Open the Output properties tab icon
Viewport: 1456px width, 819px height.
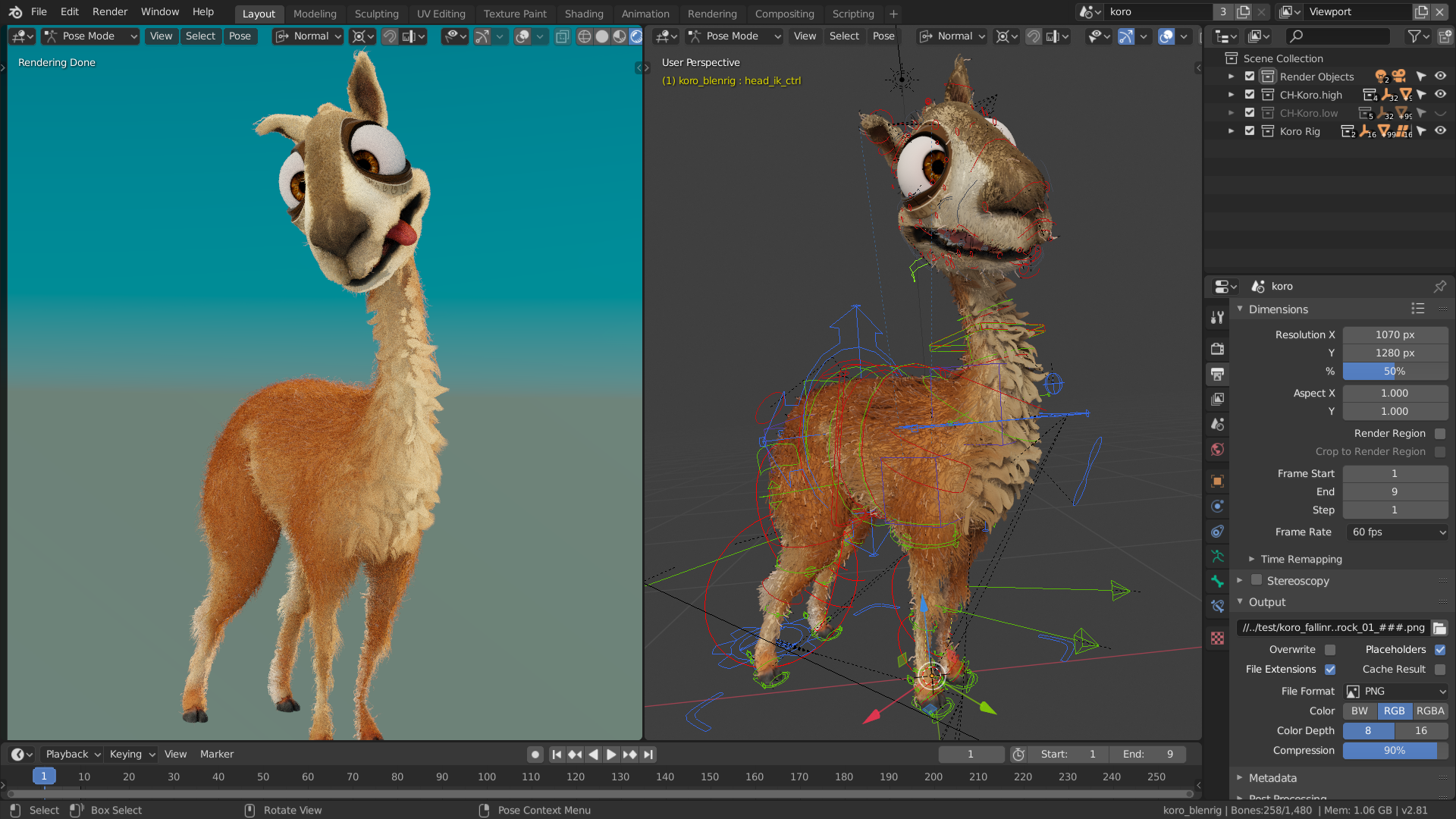pyautogui.click(x=1217, y=374)
